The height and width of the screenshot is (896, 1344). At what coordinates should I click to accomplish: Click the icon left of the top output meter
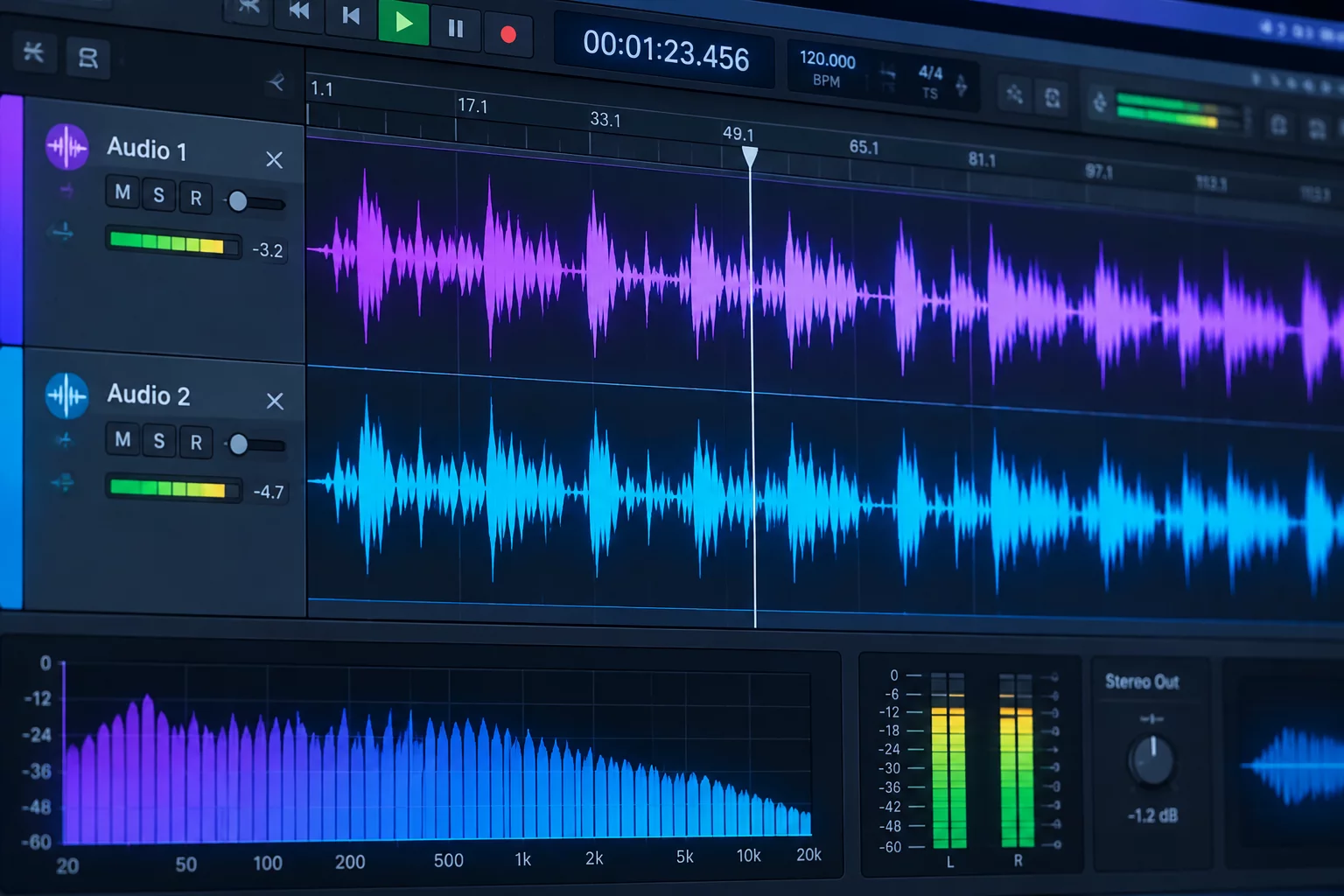[1100, 102]
